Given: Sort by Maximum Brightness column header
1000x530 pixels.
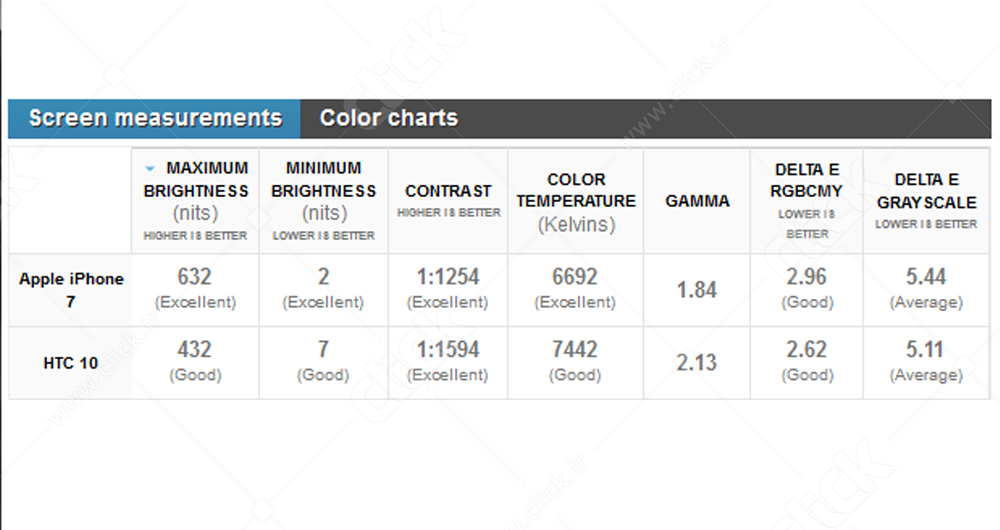Looking at the screenshot, I should [196, 190].
